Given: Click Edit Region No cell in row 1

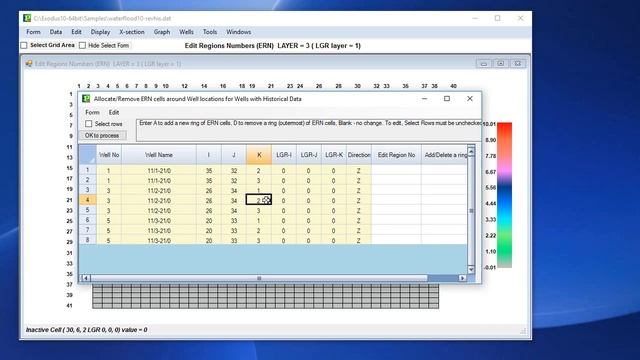Looking at the screenshot, I should tap(396, 170).
